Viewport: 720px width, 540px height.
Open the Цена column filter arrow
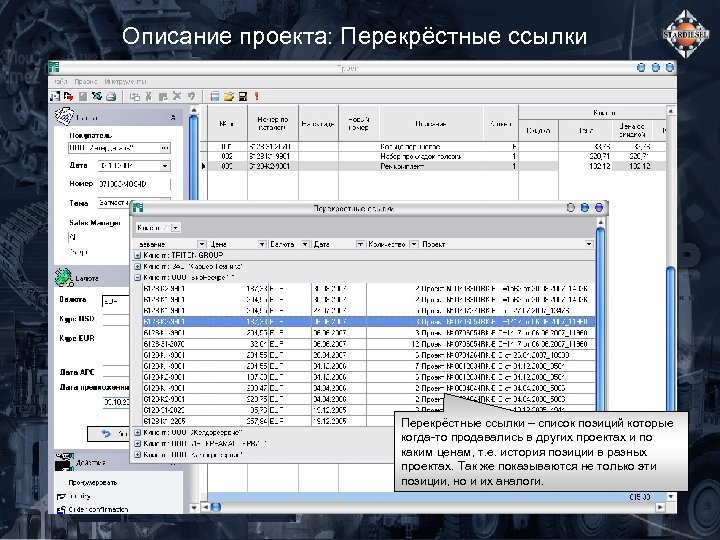click(262, 244)
